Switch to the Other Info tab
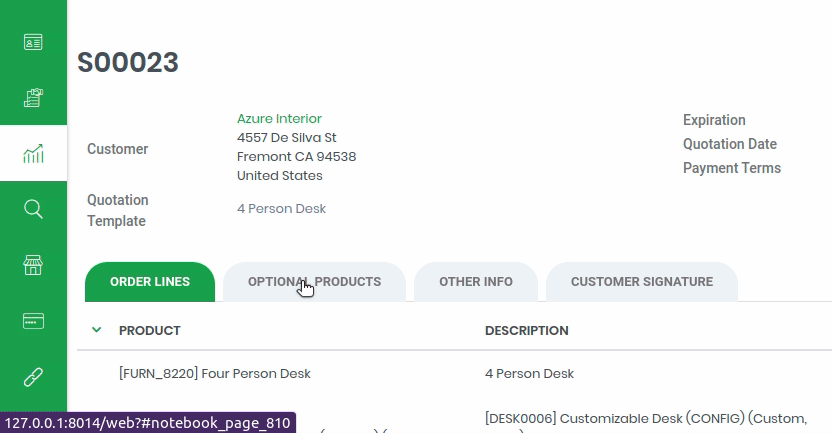This screenshot has width=832, height=433. coord(475,282)
